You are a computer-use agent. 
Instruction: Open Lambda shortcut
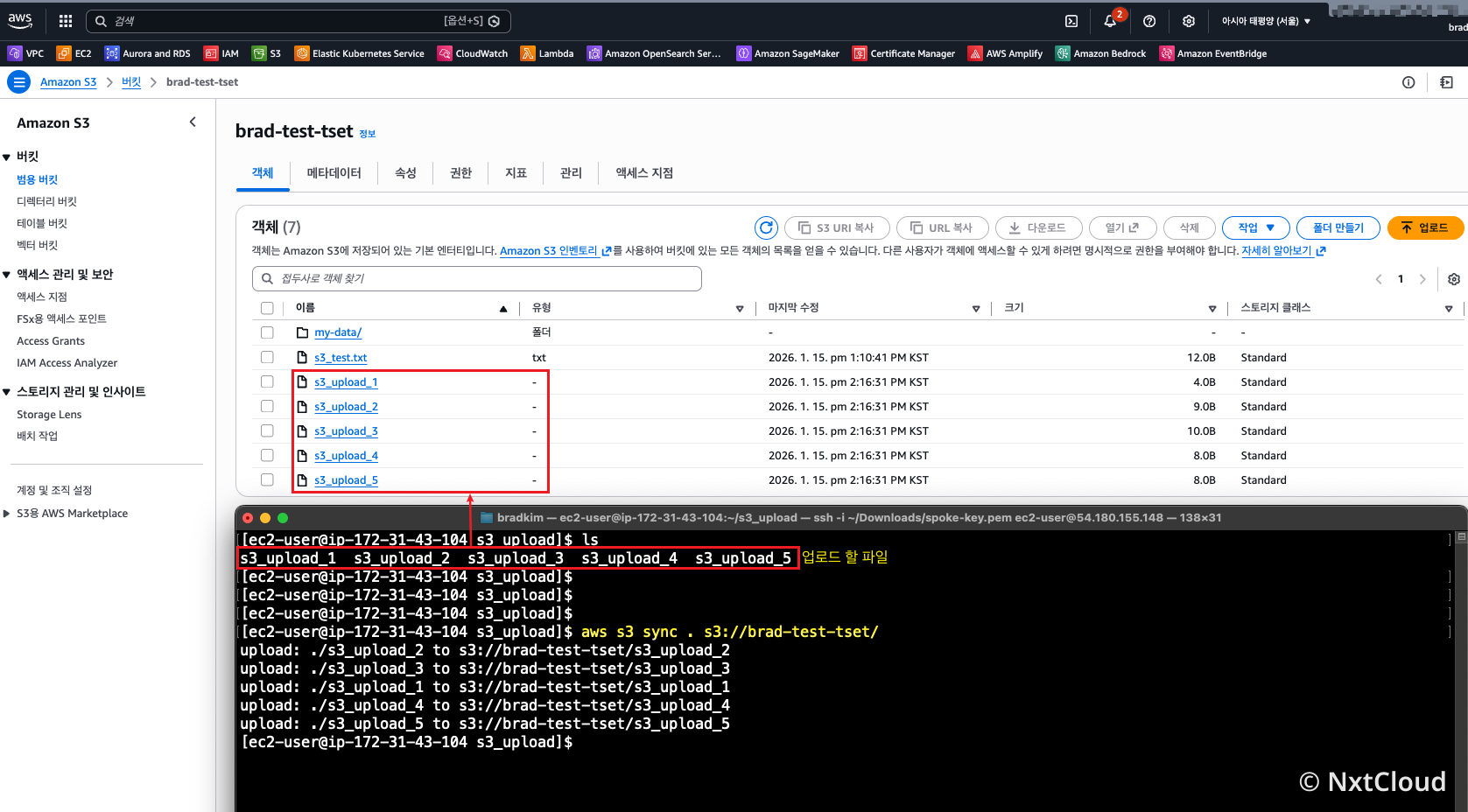547,53
